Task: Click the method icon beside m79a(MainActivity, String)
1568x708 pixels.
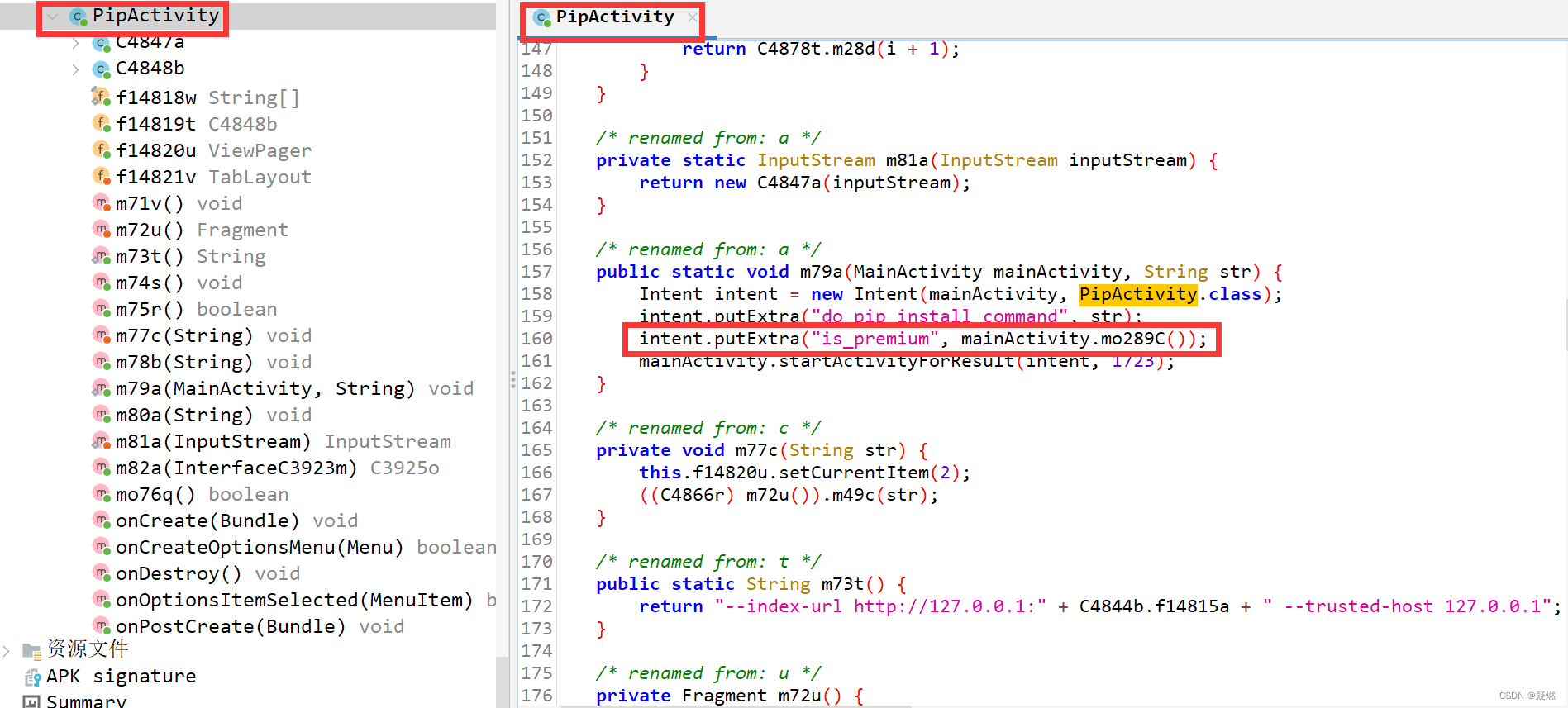Action: [101, 388]
